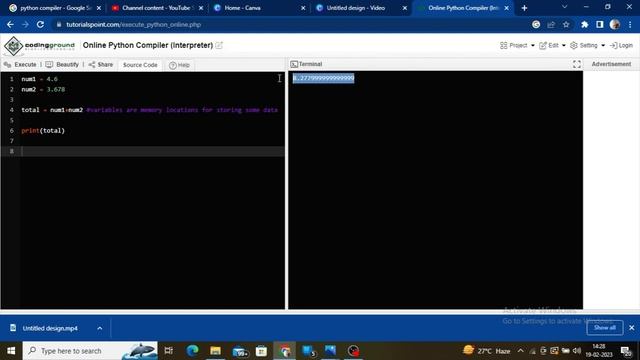This screenshot has width=640, height=360.
Task: Open the Chrome profile avatar
Action: click(615, 24)
